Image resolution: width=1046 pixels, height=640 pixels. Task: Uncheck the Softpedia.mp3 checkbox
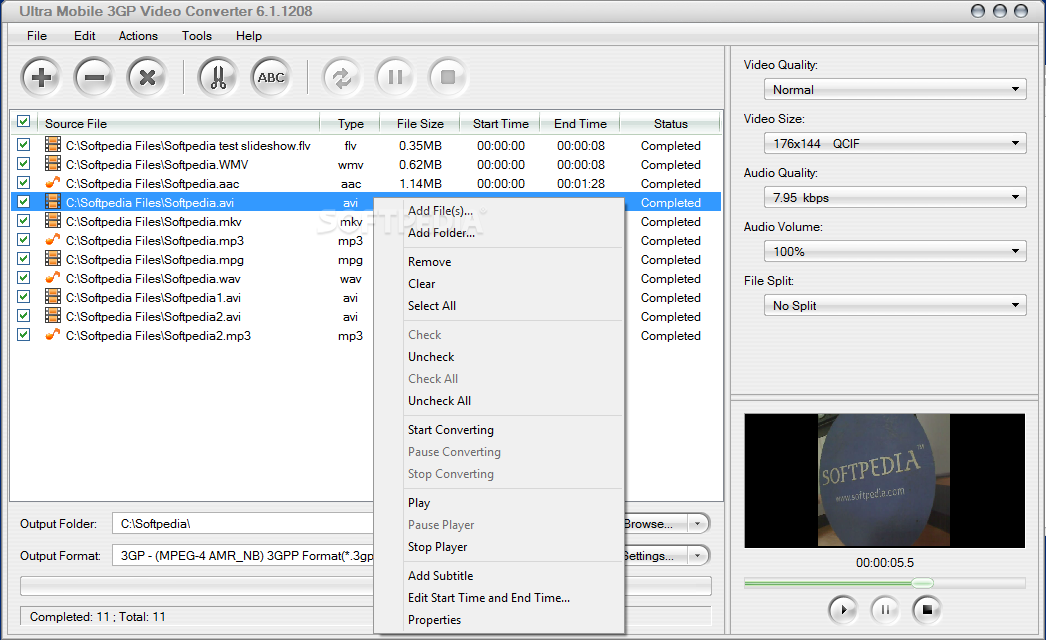pyautogui.click(x=23, y=240)
